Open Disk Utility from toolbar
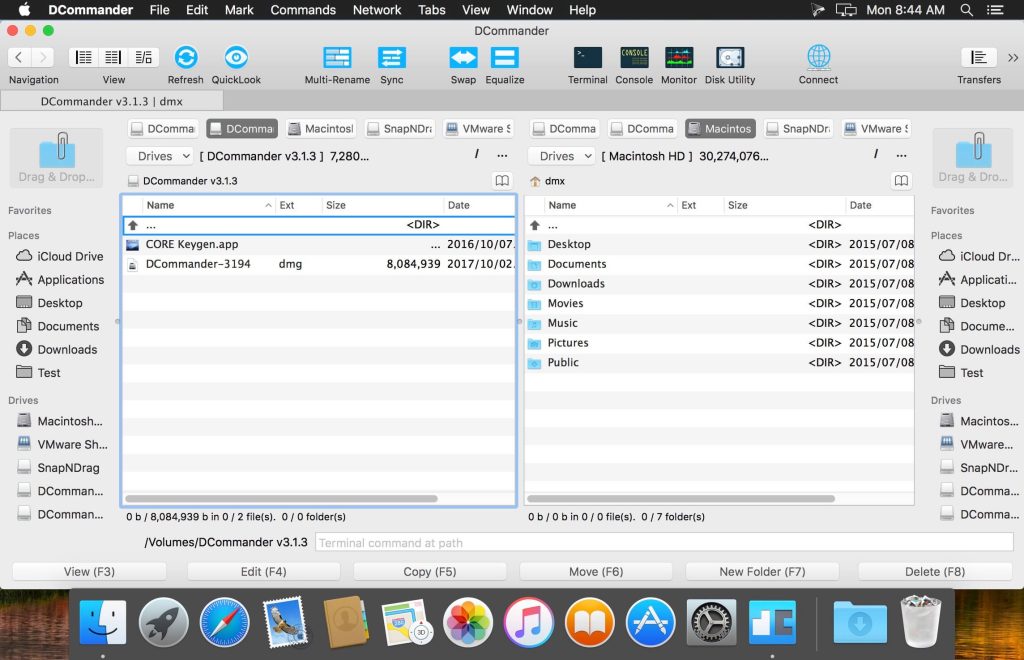The height and width of the screenshot is (660, 1024). click(x=730, y=57)
